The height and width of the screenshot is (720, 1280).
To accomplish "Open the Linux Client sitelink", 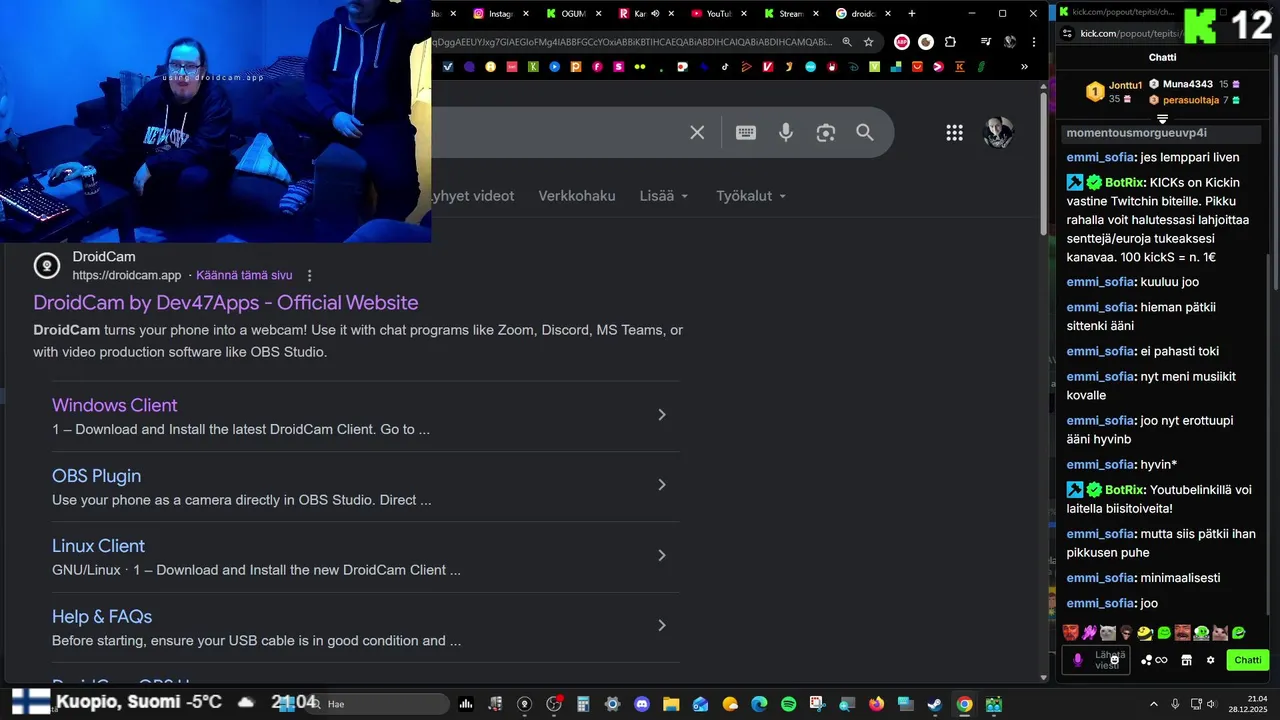I will point(98,546).
